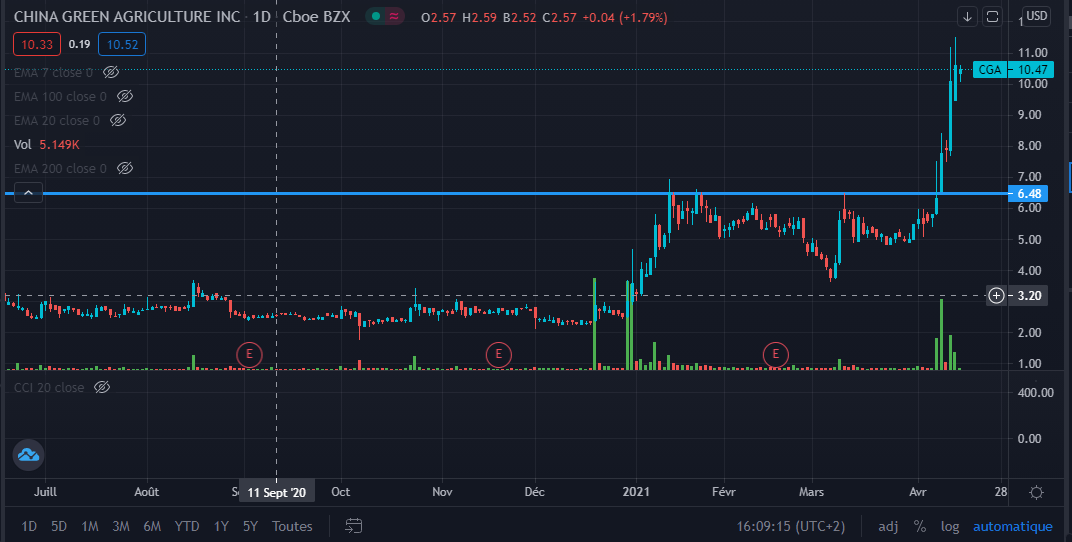Set date range to 5Y

[x=250, y=526]
